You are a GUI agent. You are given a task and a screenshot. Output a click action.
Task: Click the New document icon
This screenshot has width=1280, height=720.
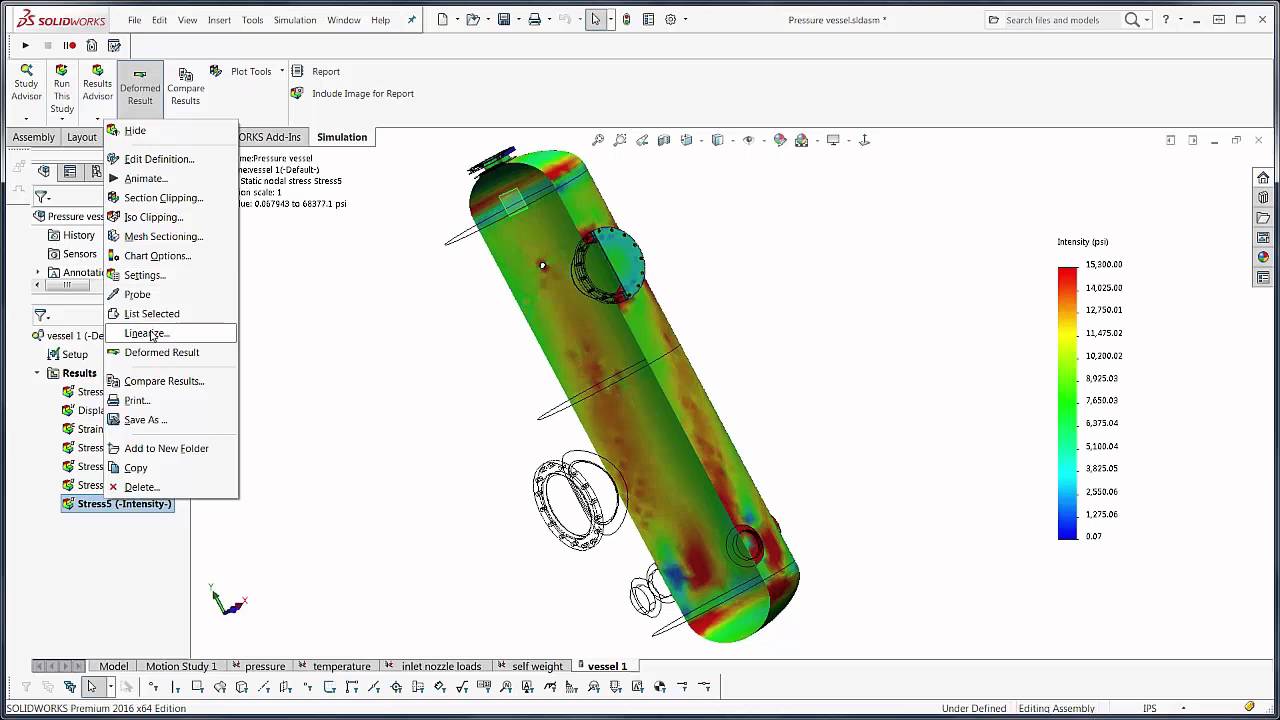tap(443, 19)
